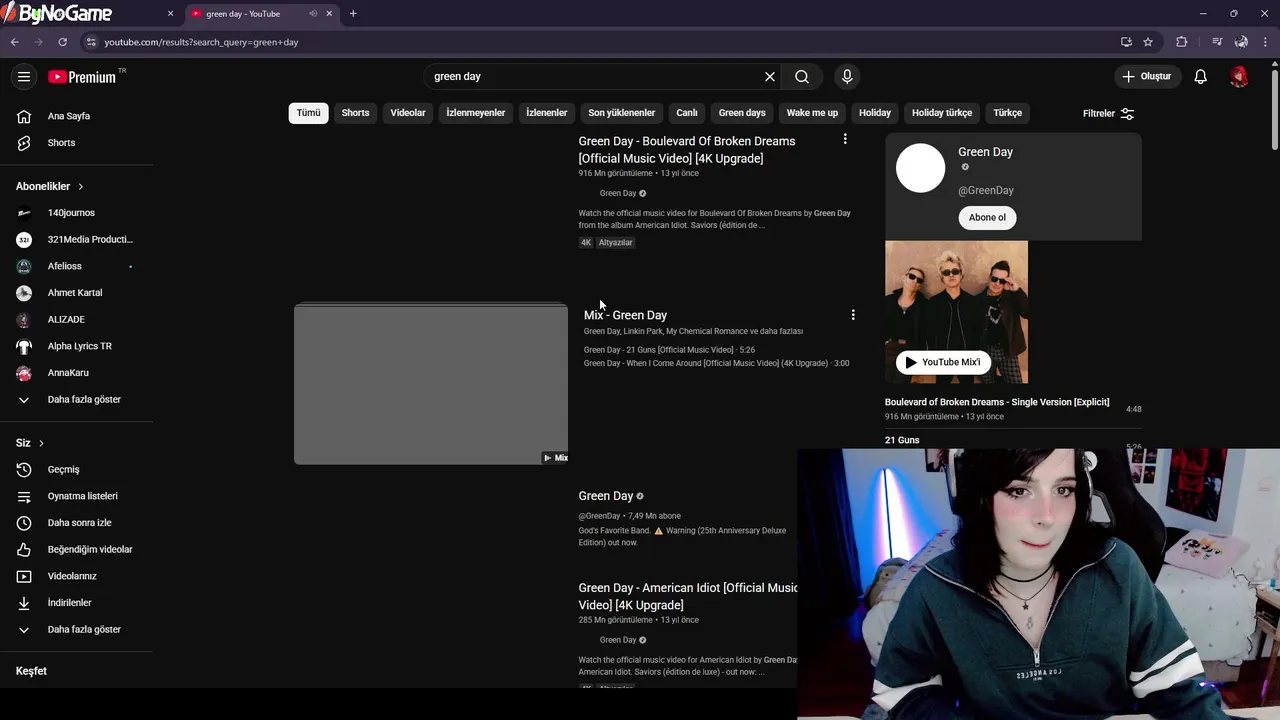This screenshot has width=1280, height=720.
Task: Click the Mix - Green Day thumbnail
Action: click(431, 384)
